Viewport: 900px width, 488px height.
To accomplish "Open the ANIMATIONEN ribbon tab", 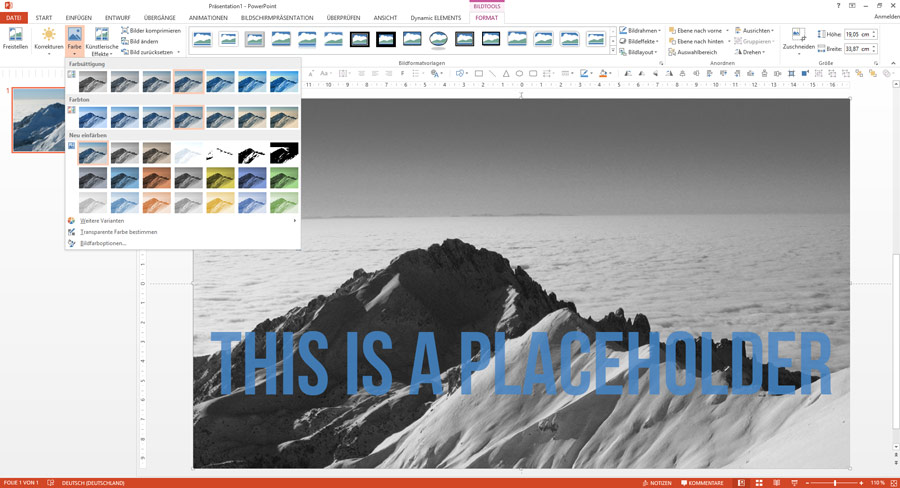I will (x=208, y=18).
